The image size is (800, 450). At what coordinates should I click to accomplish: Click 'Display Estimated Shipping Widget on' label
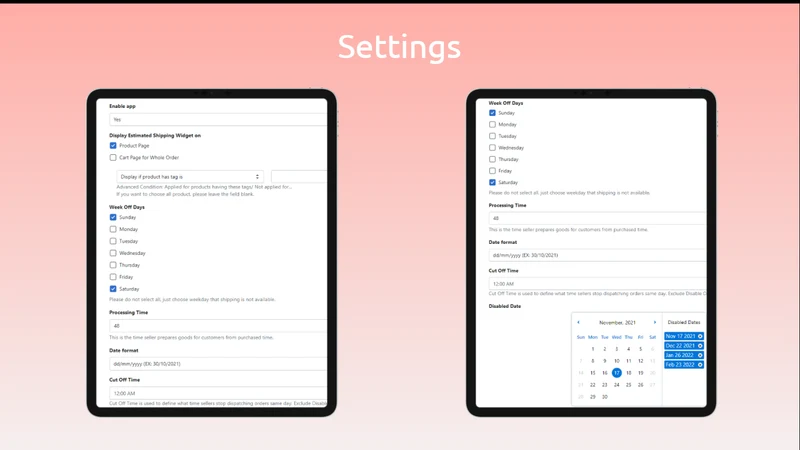[155, 135]
